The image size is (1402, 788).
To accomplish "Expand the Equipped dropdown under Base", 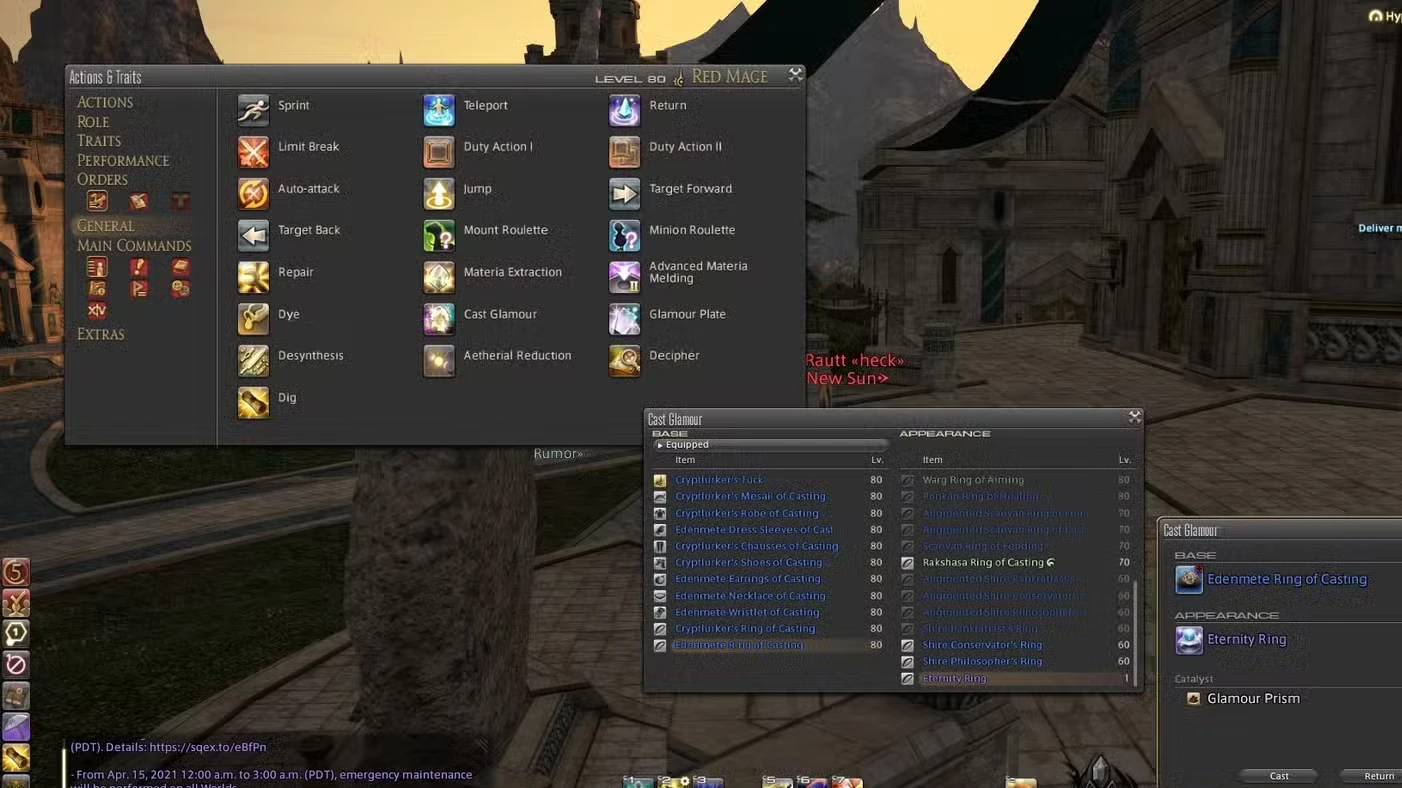I will pyautogui.click(x=770, y=445).
